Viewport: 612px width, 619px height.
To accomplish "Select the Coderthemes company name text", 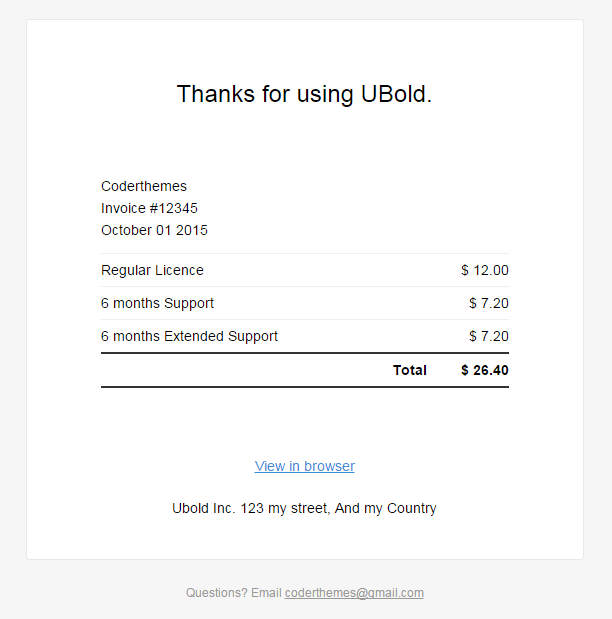I will coord(144,186).
